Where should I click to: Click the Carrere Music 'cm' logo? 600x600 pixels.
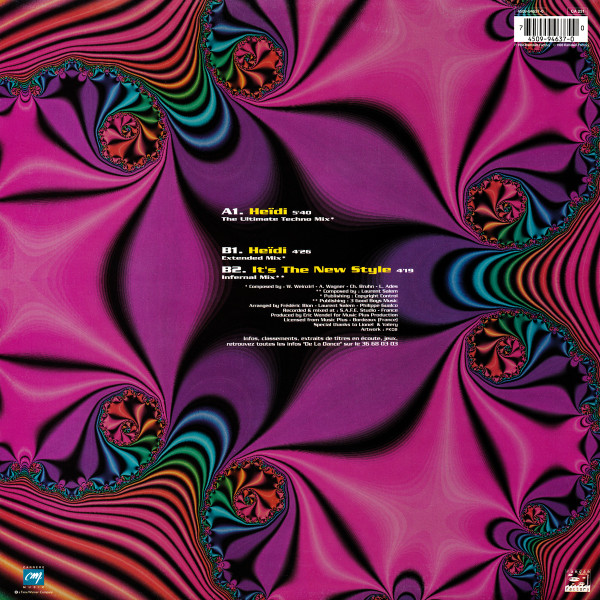pyautogui.click(x=33, y=577)
